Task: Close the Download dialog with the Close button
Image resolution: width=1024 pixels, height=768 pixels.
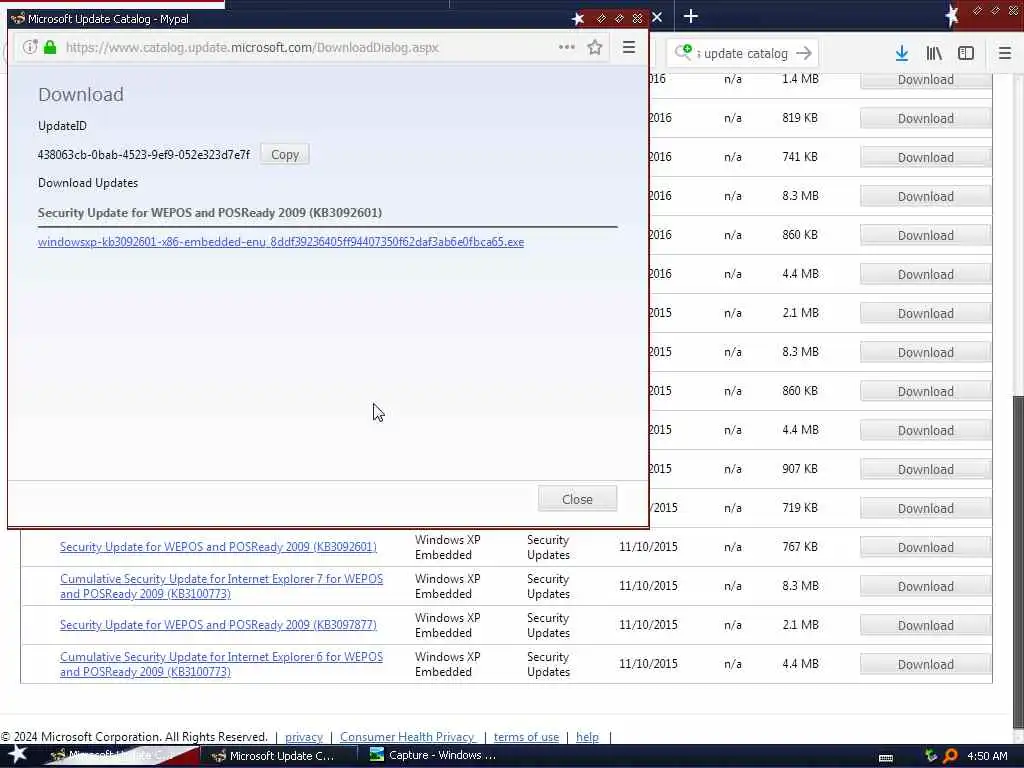Action: (x=577, y=499)
